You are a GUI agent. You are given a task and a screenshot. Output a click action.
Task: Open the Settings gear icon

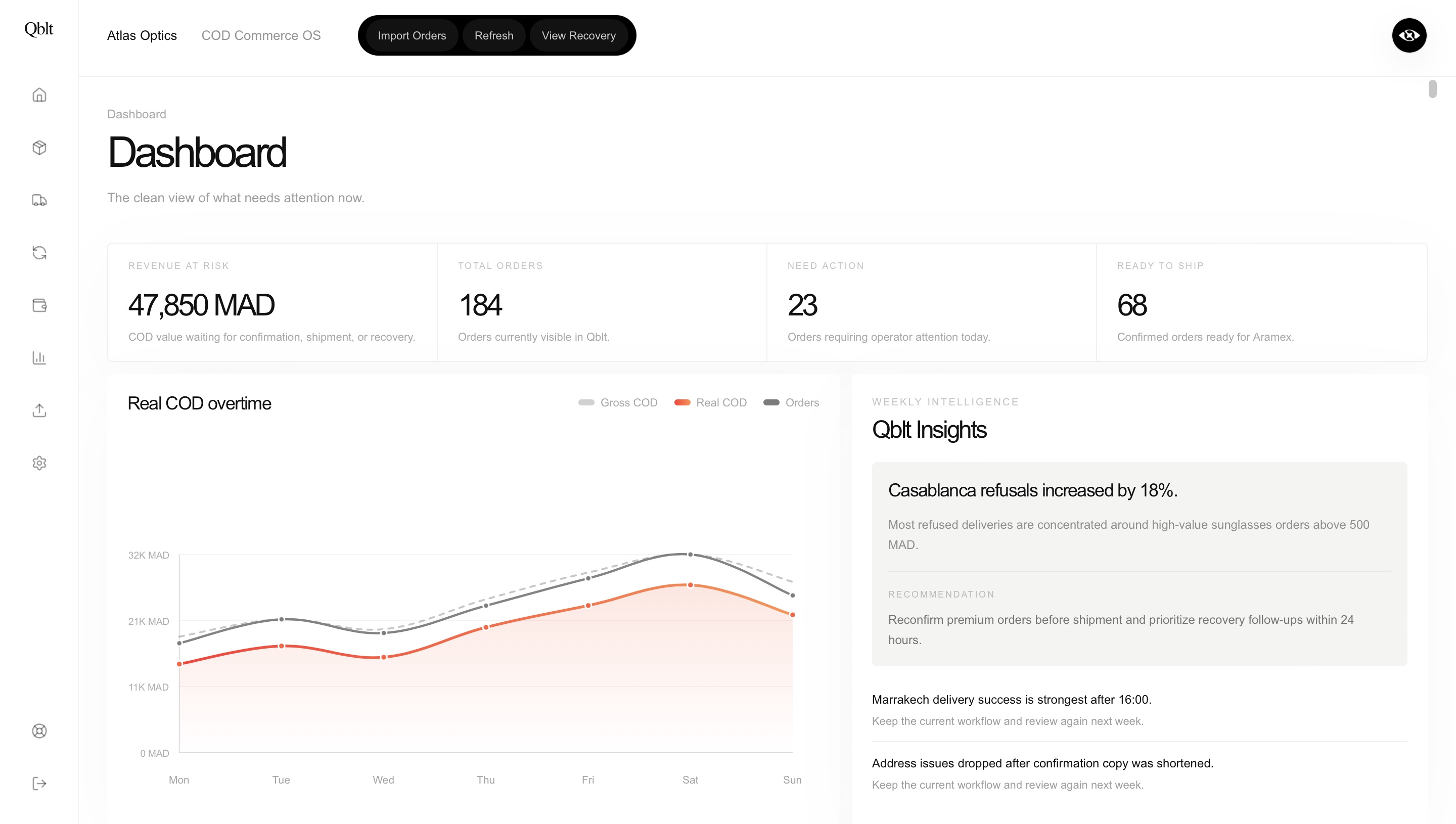pyautogui.click(x=39, y=463)
